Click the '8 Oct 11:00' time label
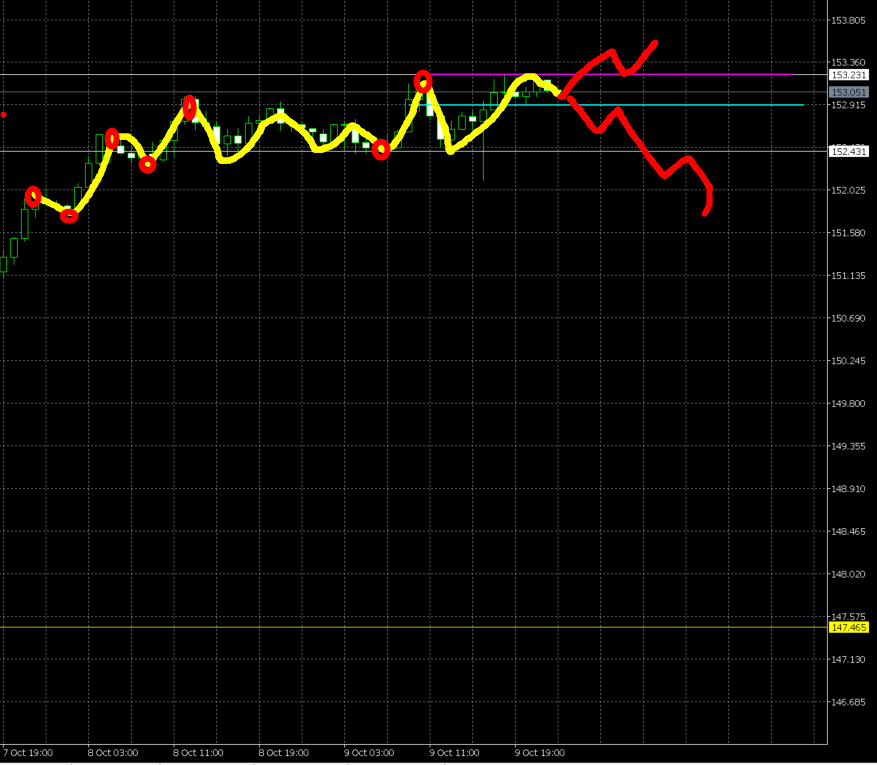Image resolution: width=877 pixels, height=765 pixels. point(198,752)
